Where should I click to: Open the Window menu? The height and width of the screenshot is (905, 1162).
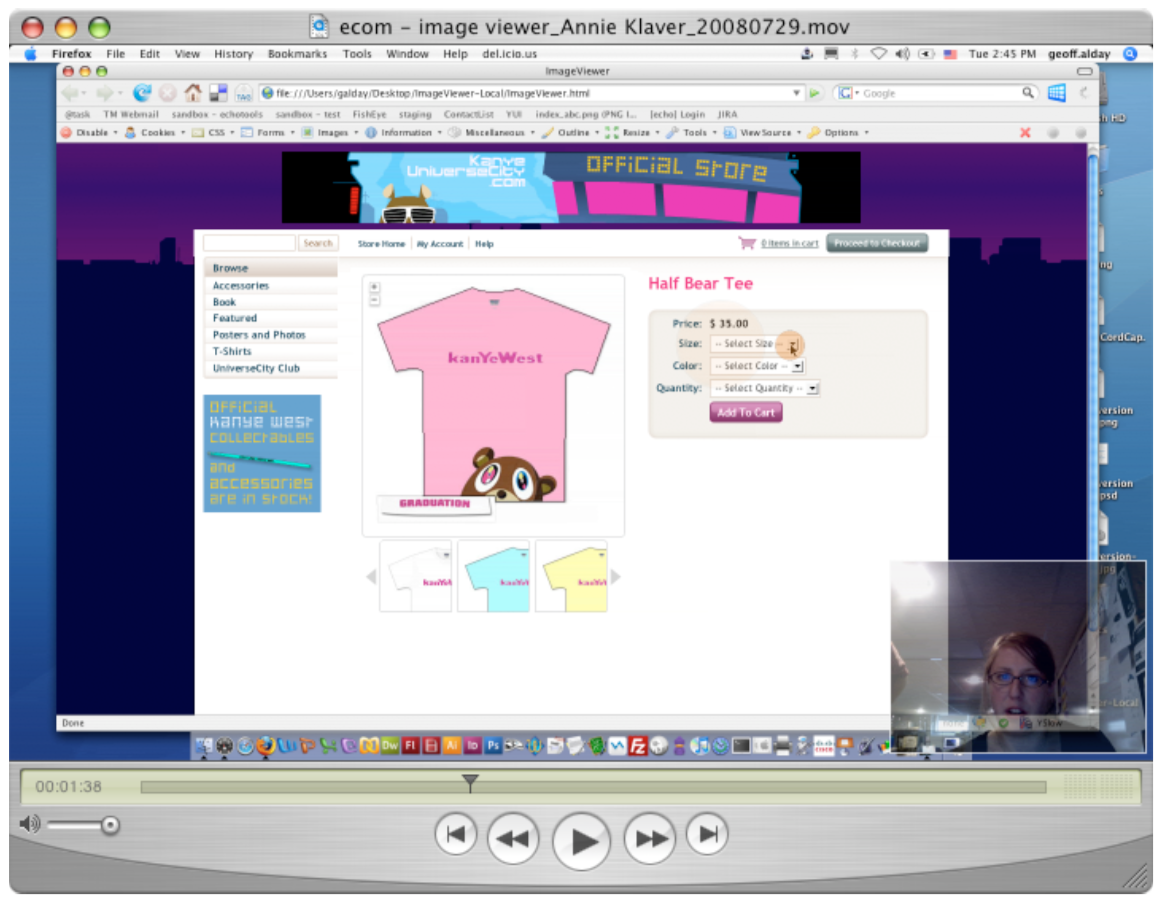click(407, 54)
